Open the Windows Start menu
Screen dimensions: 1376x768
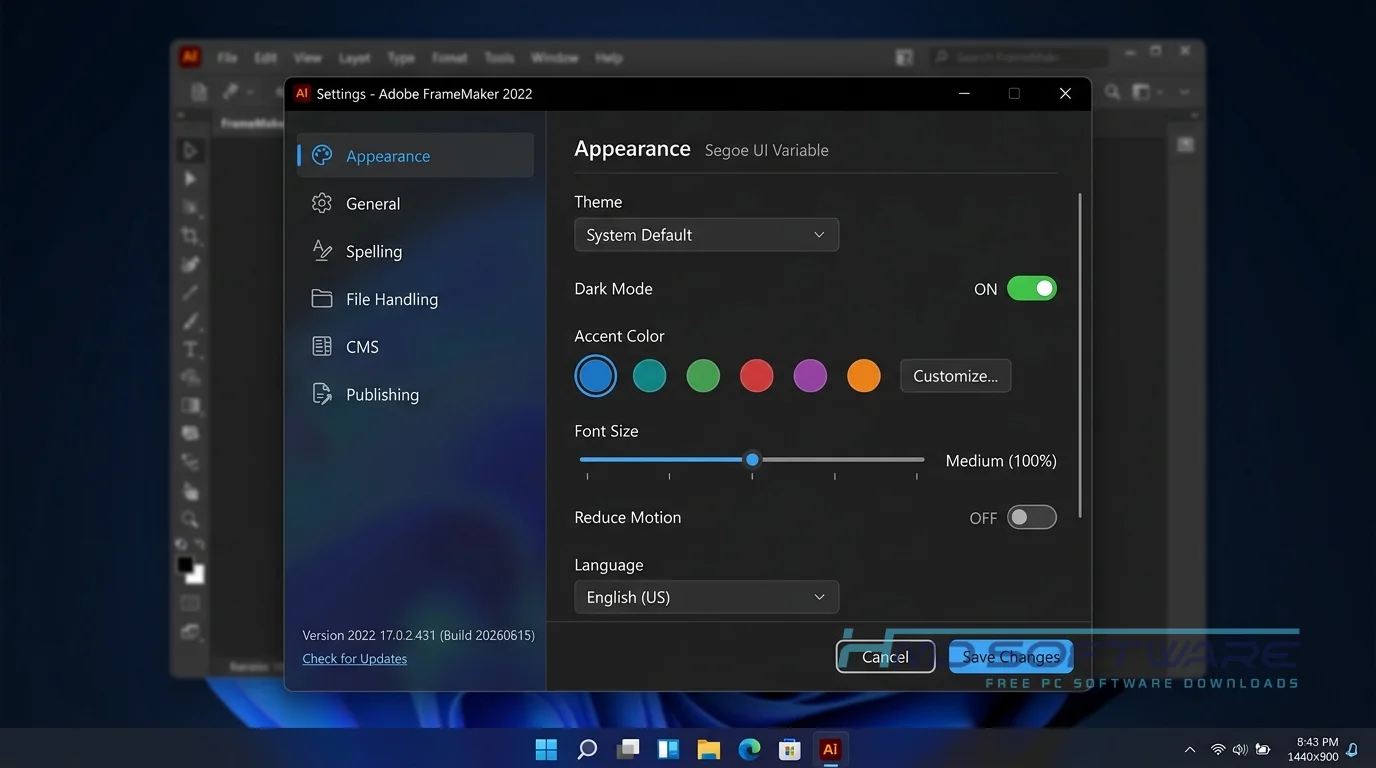point(546,749)
